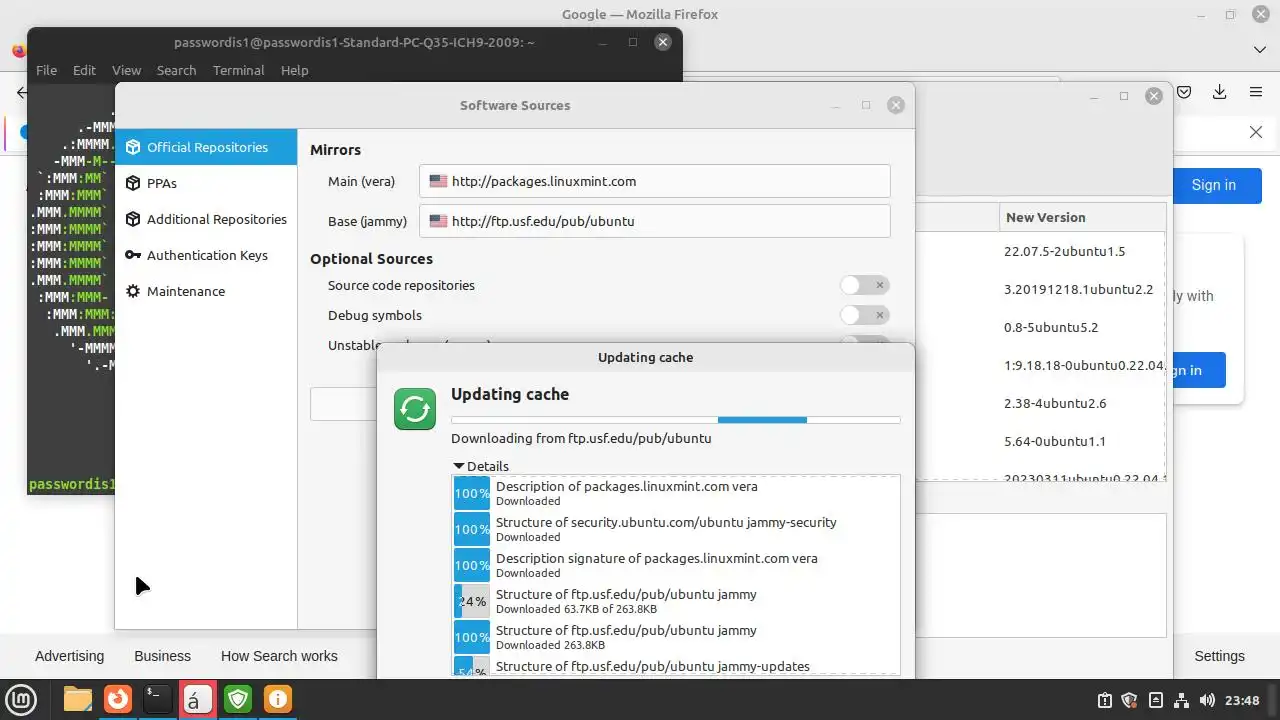Click the tray icon left of the network icon
The width and height of the screenshot is (1280, 720).
(1155, 701)
